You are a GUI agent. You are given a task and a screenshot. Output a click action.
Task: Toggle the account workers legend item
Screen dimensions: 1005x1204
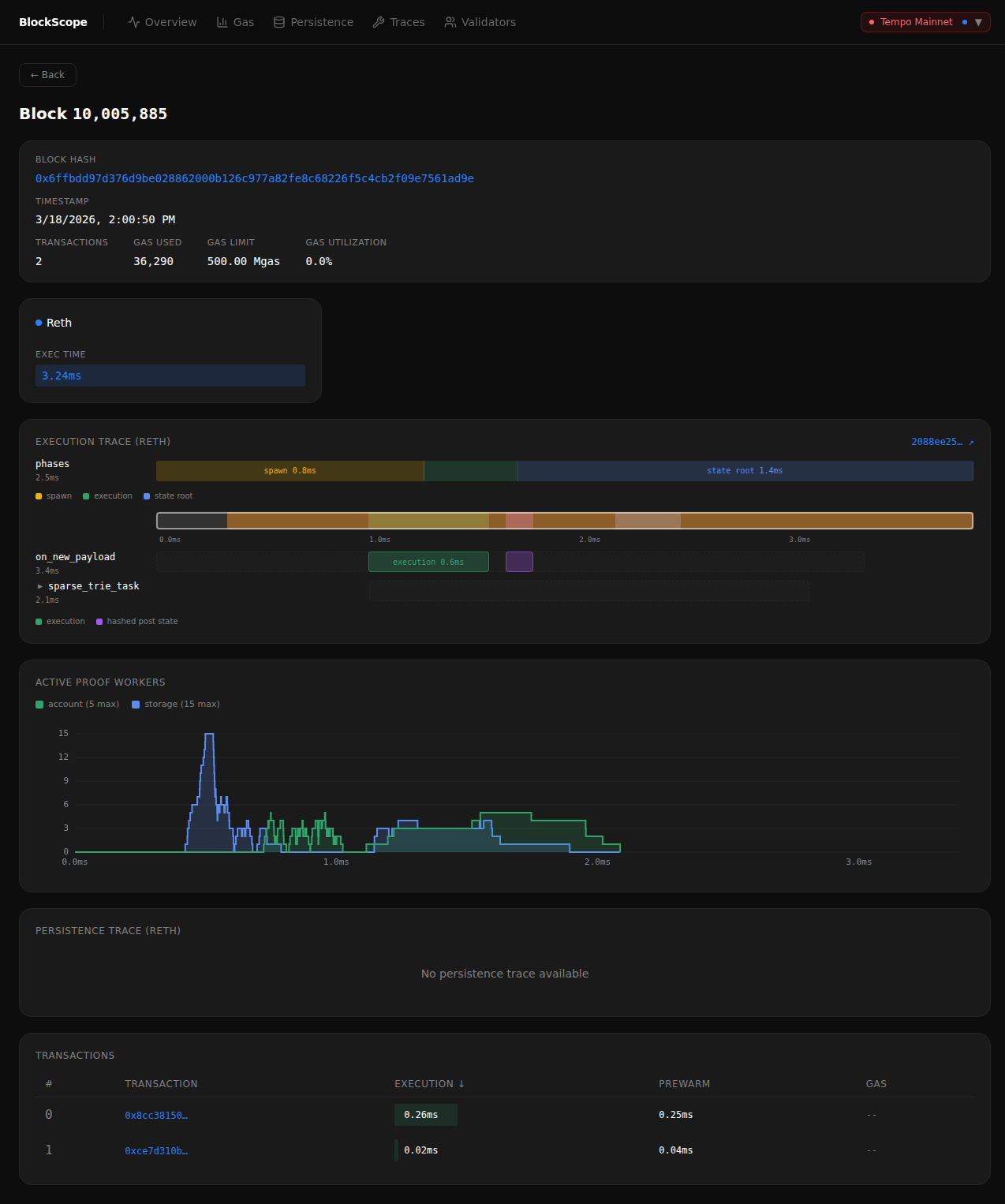(x=77, y=704)
